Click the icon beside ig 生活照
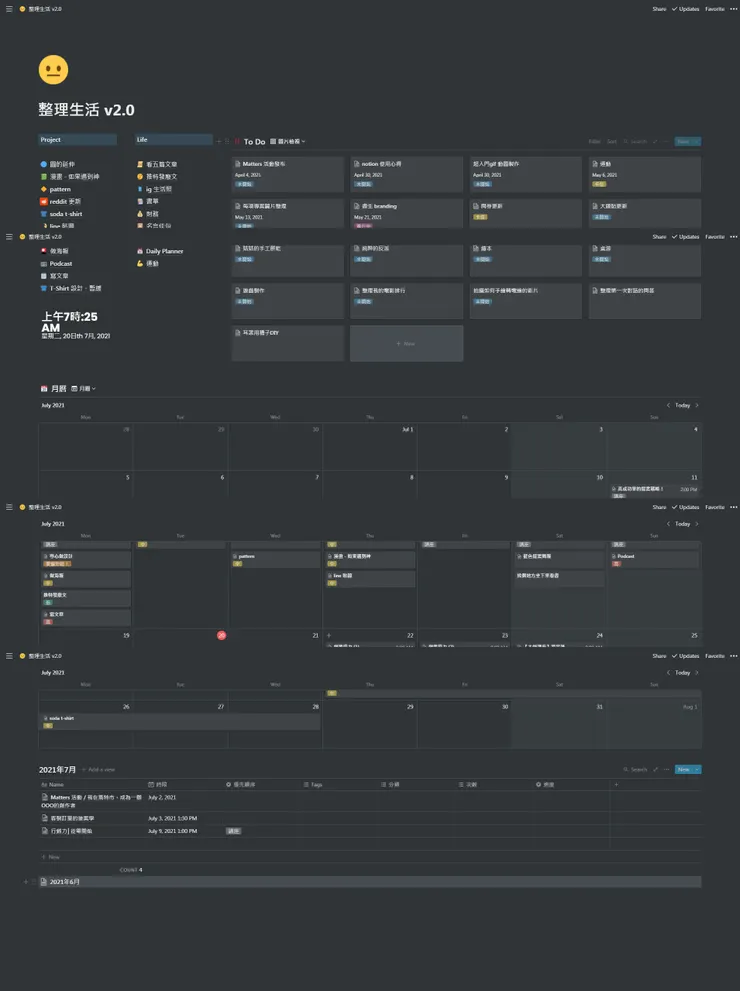This screenshot has height=991, width=740. (140, 189)
